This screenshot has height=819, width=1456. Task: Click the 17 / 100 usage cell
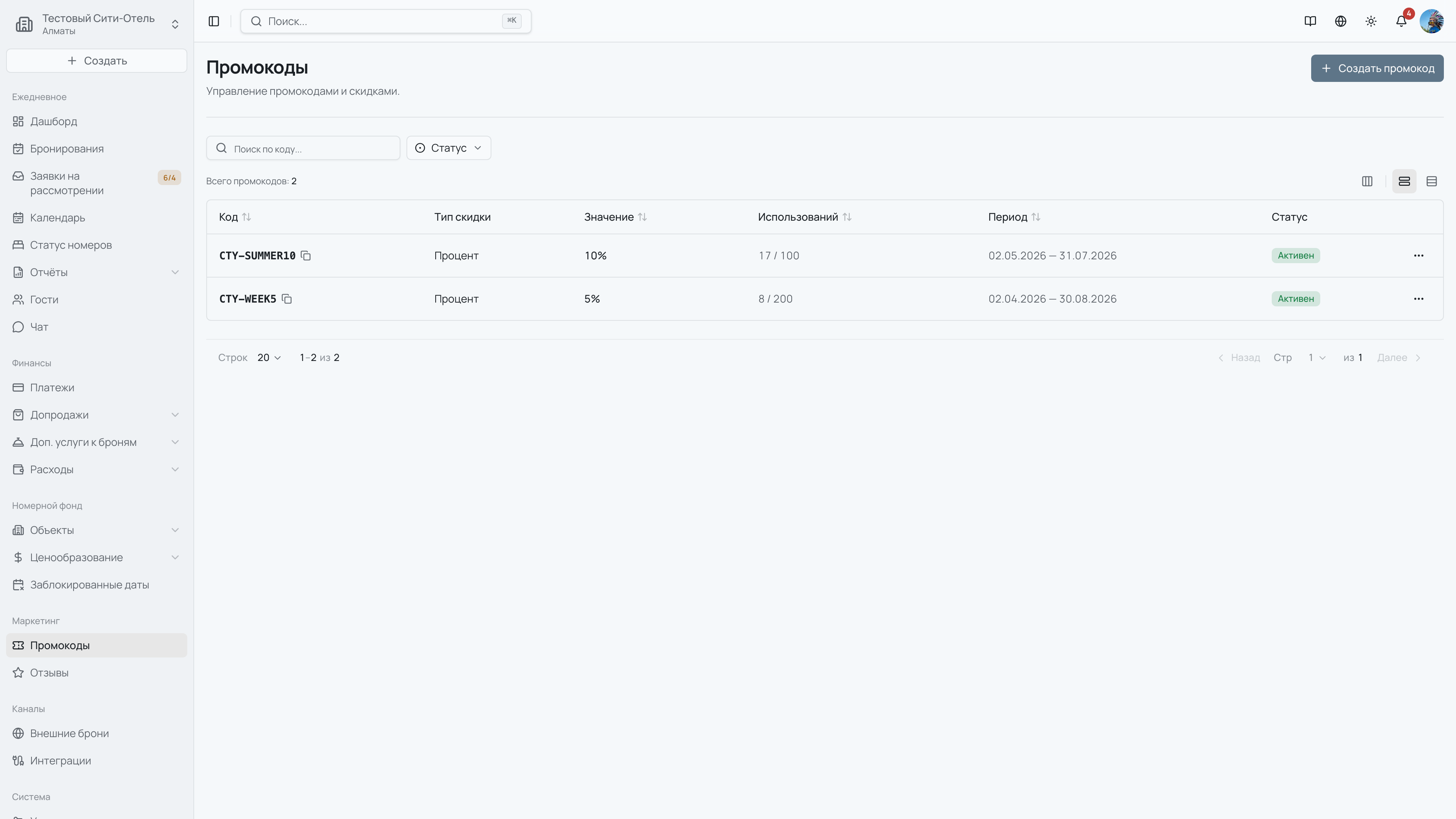click(779, 256)
